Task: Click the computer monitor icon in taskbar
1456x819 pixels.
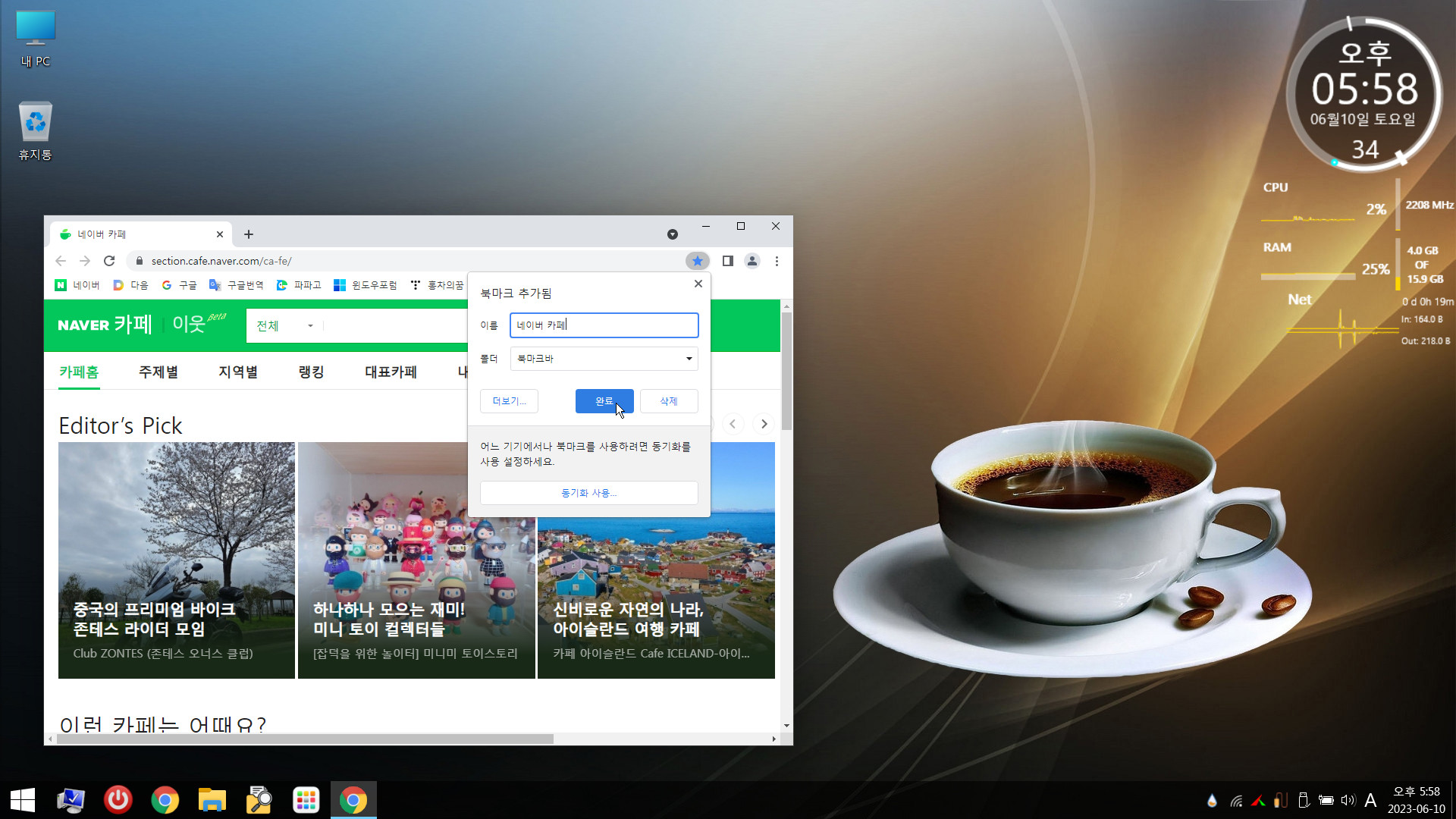Action: tap(71, 800)
